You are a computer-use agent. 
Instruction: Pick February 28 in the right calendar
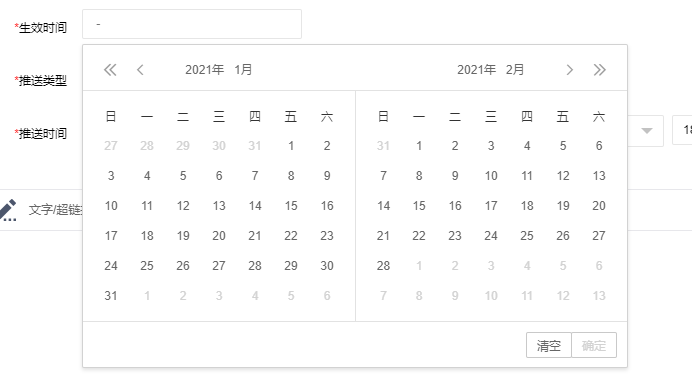point(383,266)
